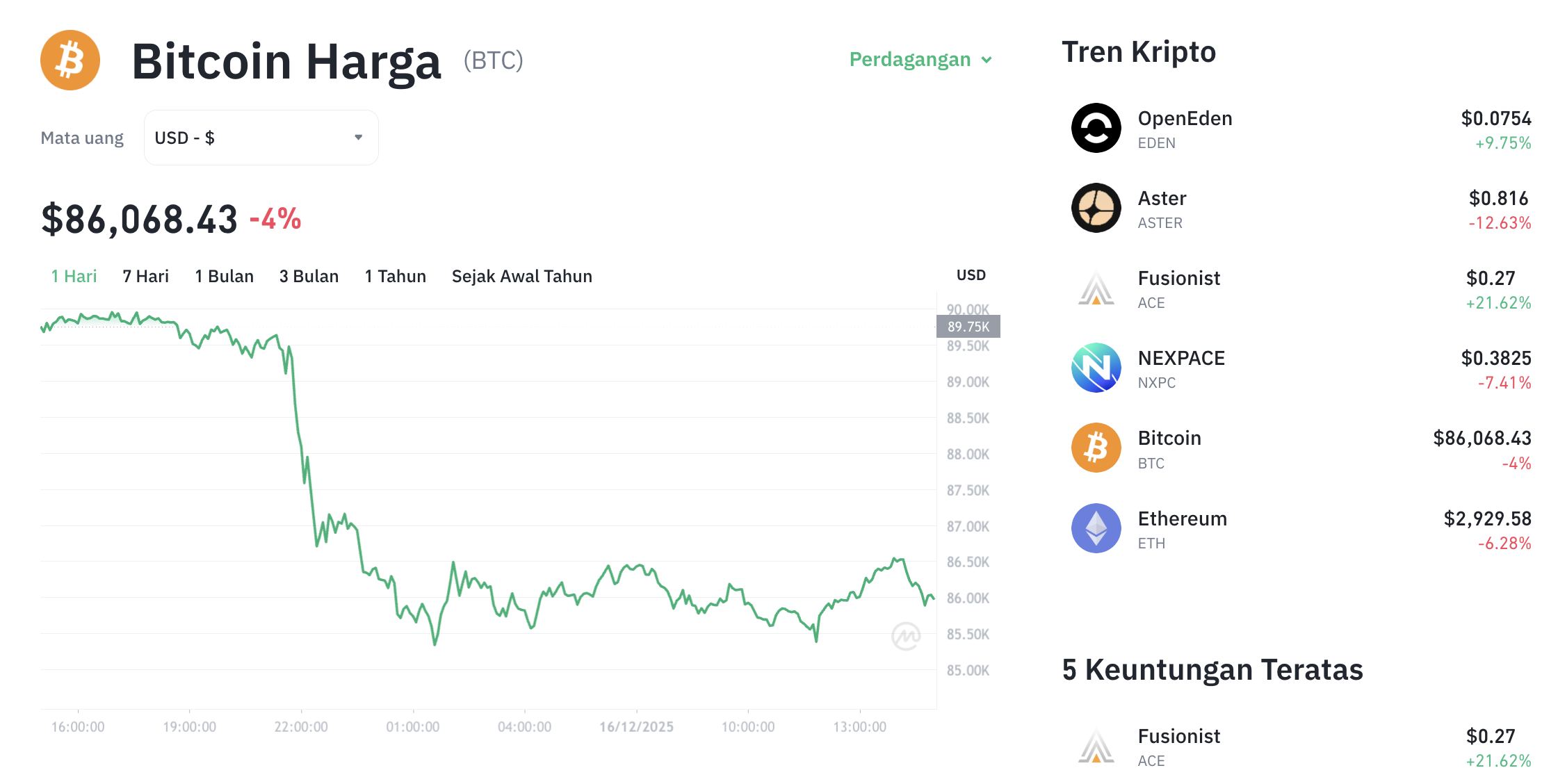
Task: Click the currency selector chevron arrow
Action: [358, 138]
